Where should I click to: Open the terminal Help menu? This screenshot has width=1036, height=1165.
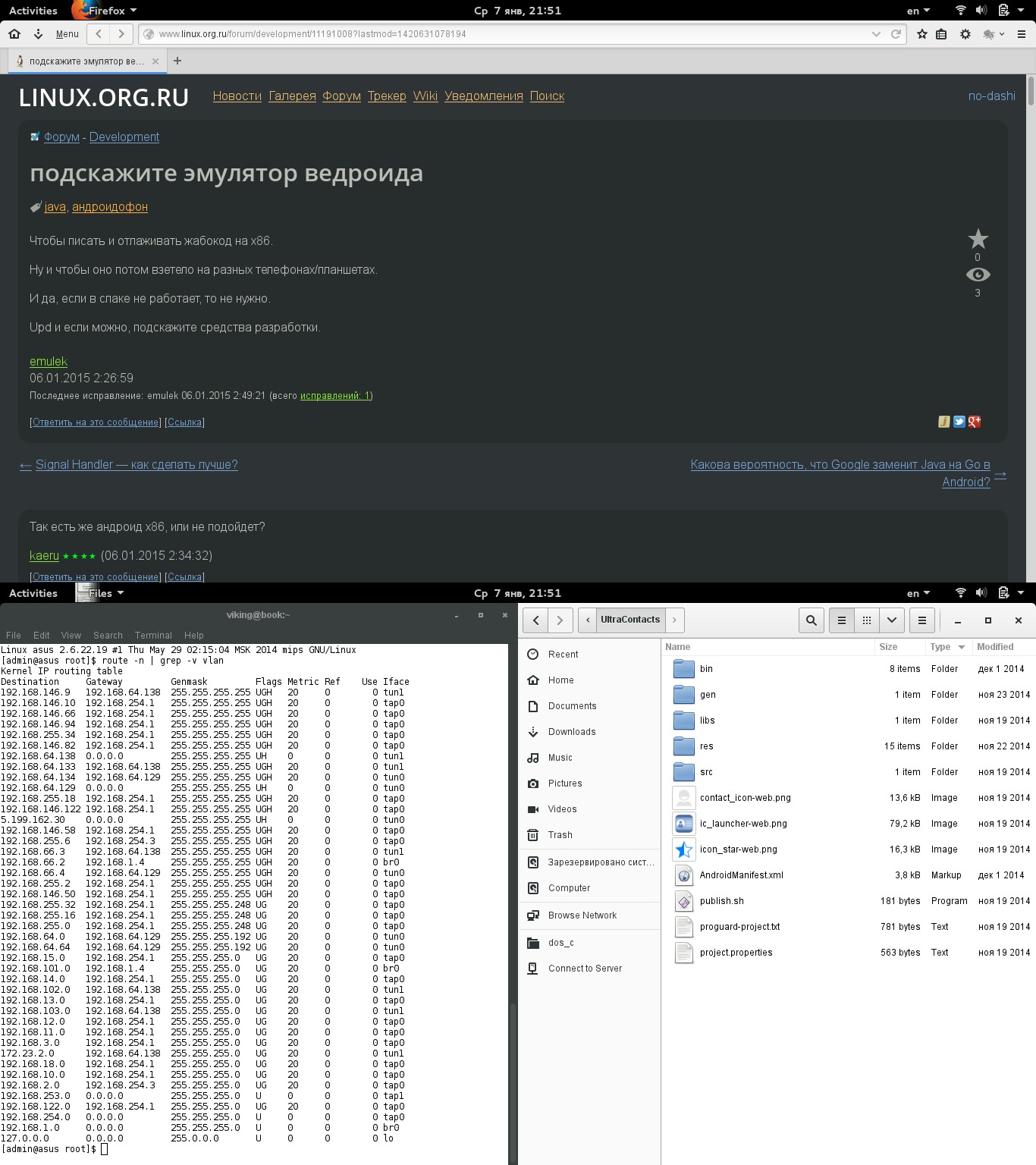[194, 636]
